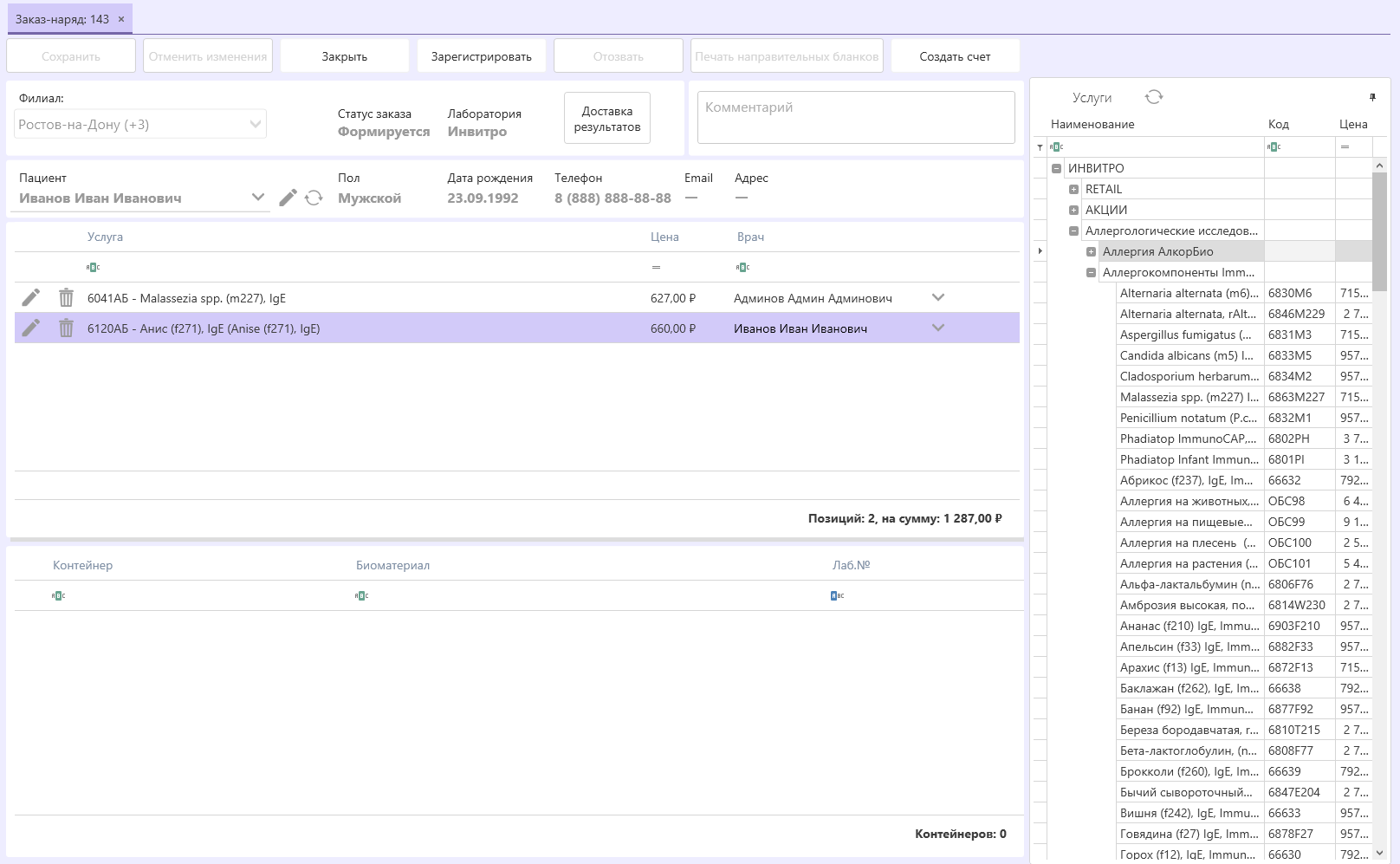1400x864 pixels.
Task: Click the services scrollbar up arrow
Action: [x=1380, y=165]
